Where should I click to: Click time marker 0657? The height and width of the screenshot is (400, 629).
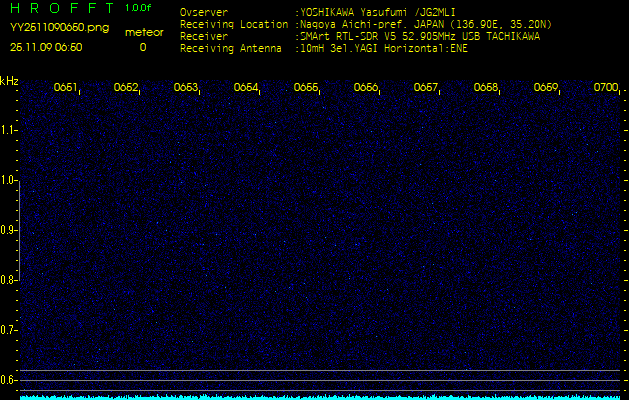click(425, 87)
